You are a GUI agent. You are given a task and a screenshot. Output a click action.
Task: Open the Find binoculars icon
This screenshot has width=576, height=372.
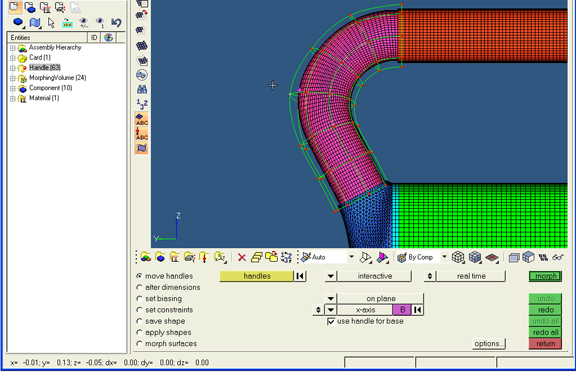[x=142, y=89]
